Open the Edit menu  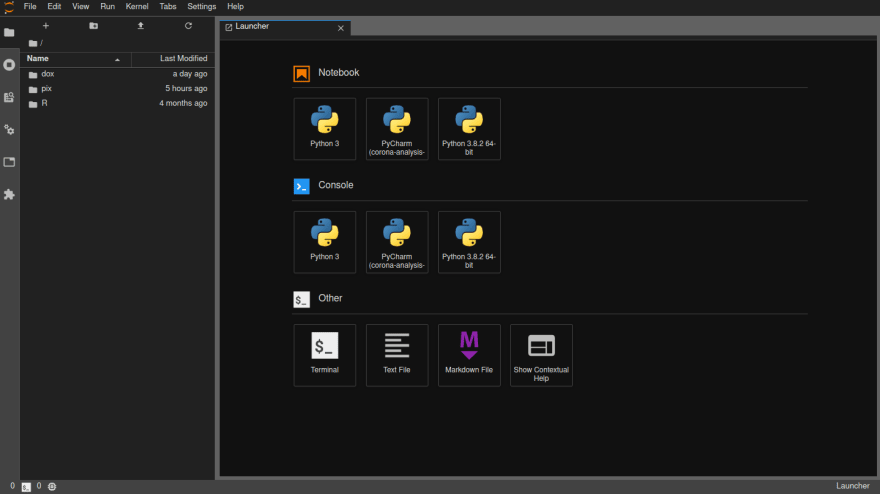[x=54, y=7]
